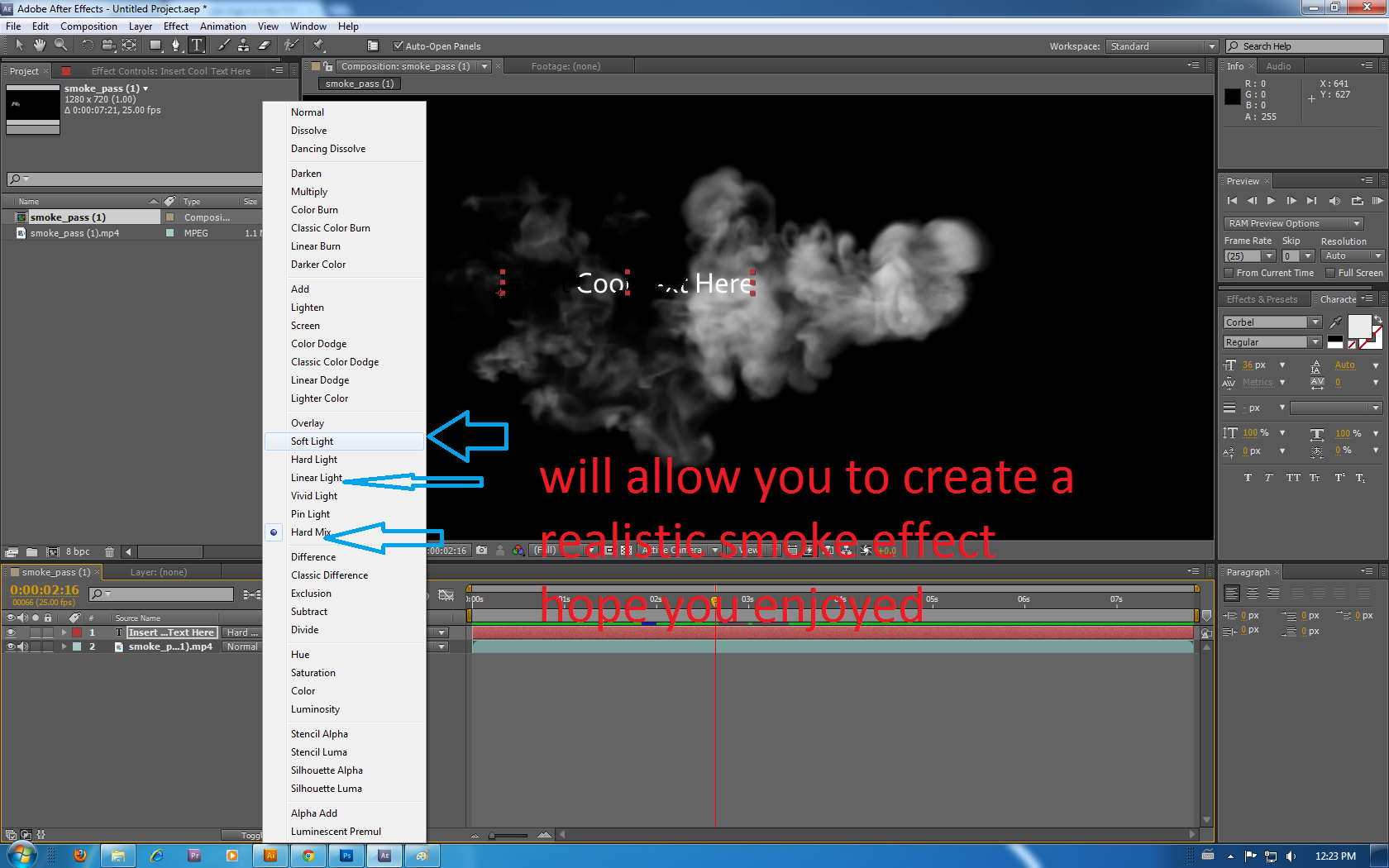Viewport: 1389px width, 868px height.
Task: Mute audio of smoke_pass mp4 layer
Action: point(23,647)
